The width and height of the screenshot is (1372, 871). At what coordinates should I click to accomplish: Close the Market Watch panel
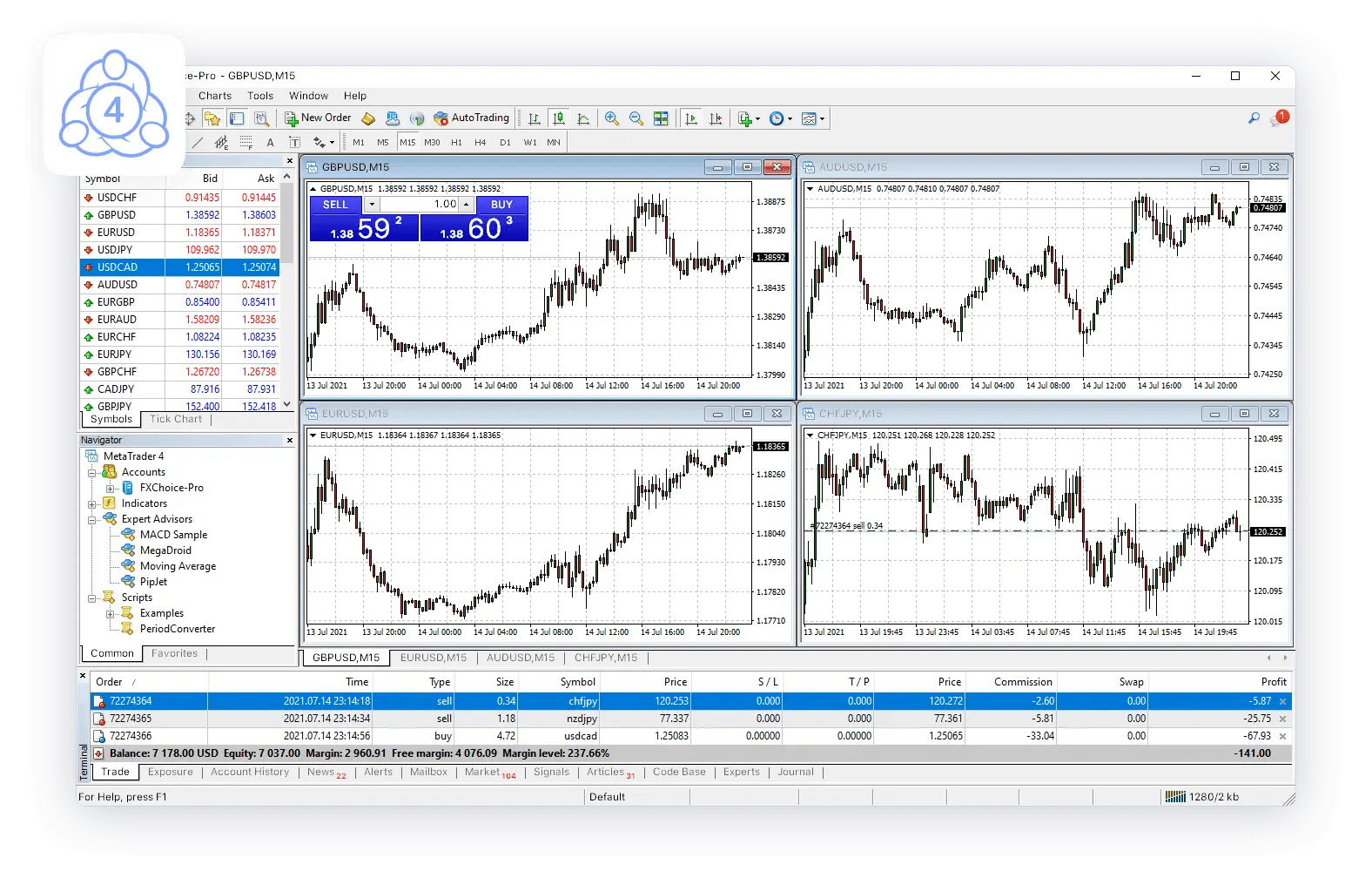click(x=290, y=161)
